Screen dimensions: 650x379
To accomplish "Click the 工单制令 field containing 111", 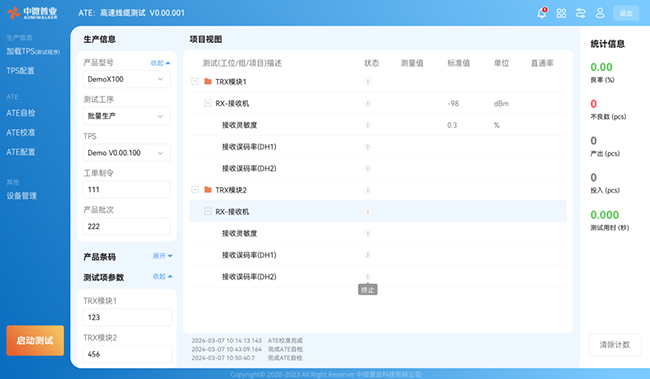I will pos(126,190).
